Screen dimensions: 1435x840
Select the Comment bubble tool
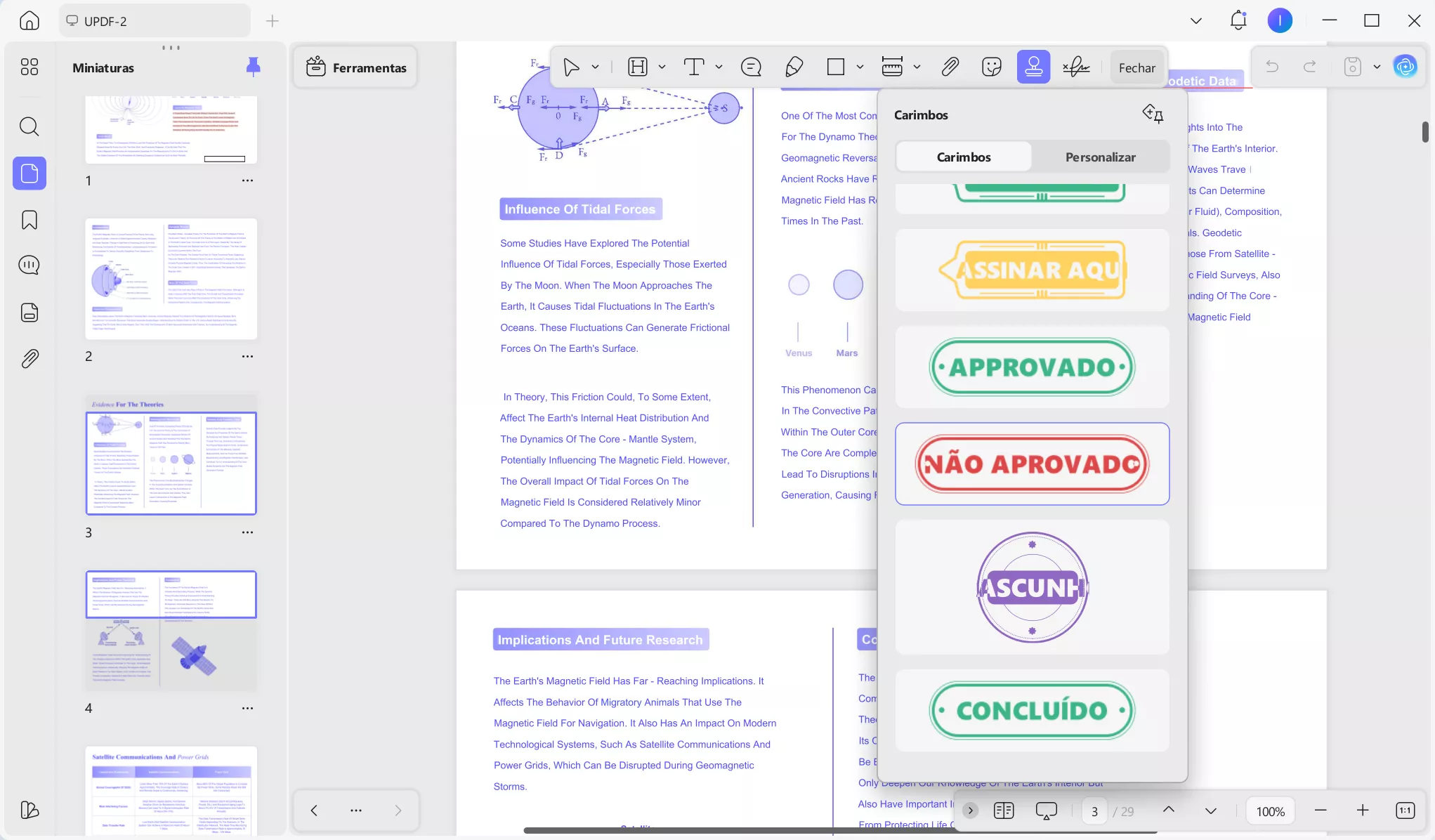[x=750, y=67]
